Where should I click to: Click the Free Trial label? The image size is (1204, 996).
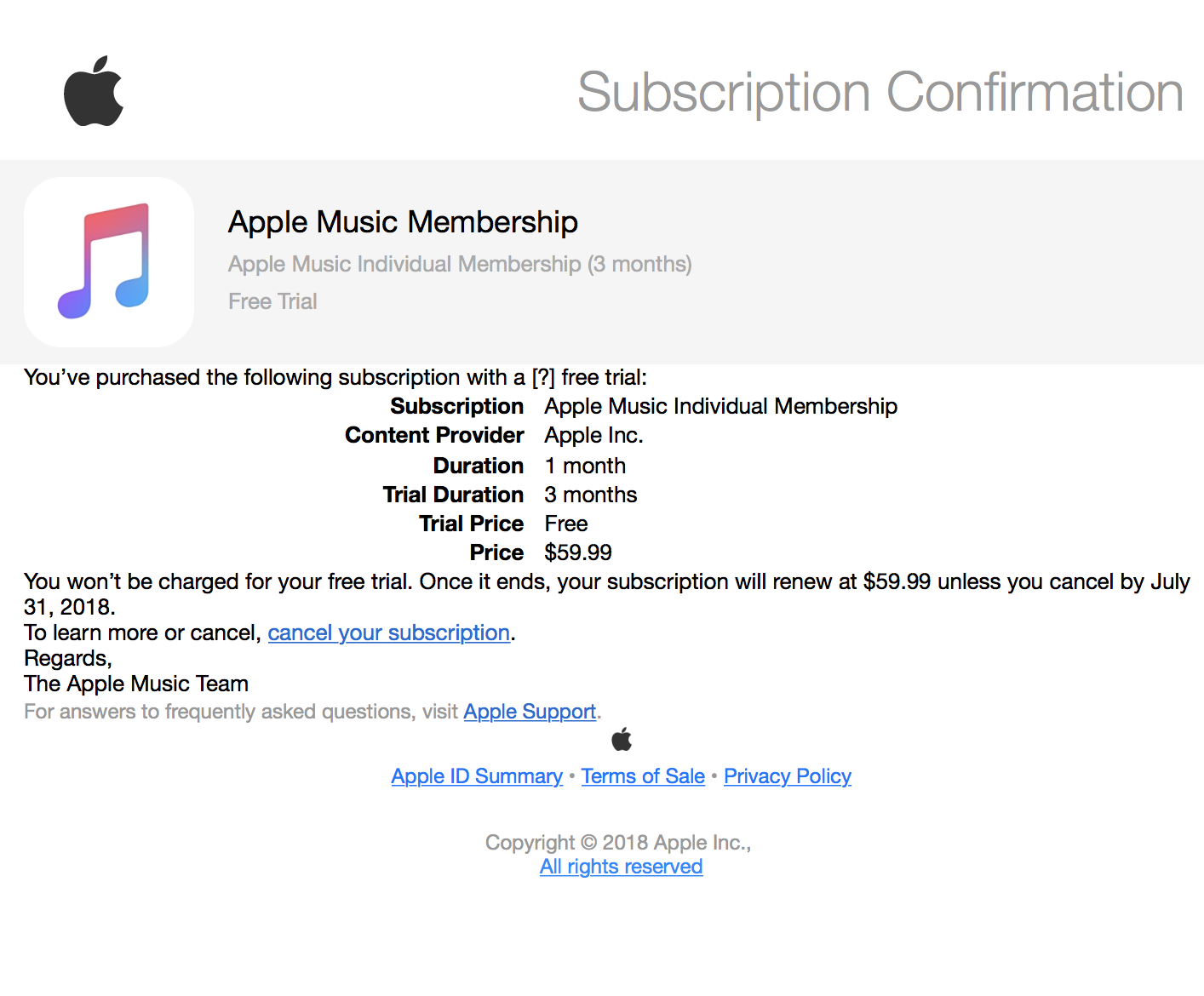[272, 301]
